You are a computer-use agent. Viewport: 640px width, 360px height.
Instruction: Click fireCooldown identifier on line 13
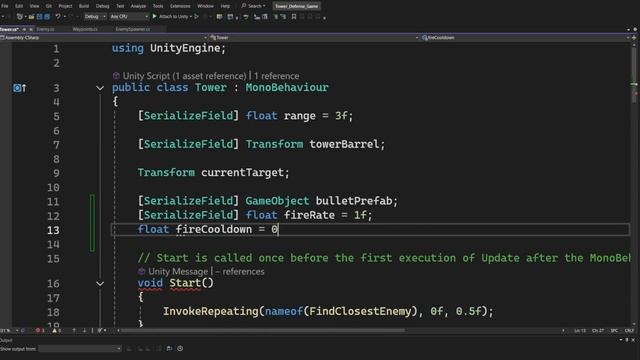pos(214,229)
